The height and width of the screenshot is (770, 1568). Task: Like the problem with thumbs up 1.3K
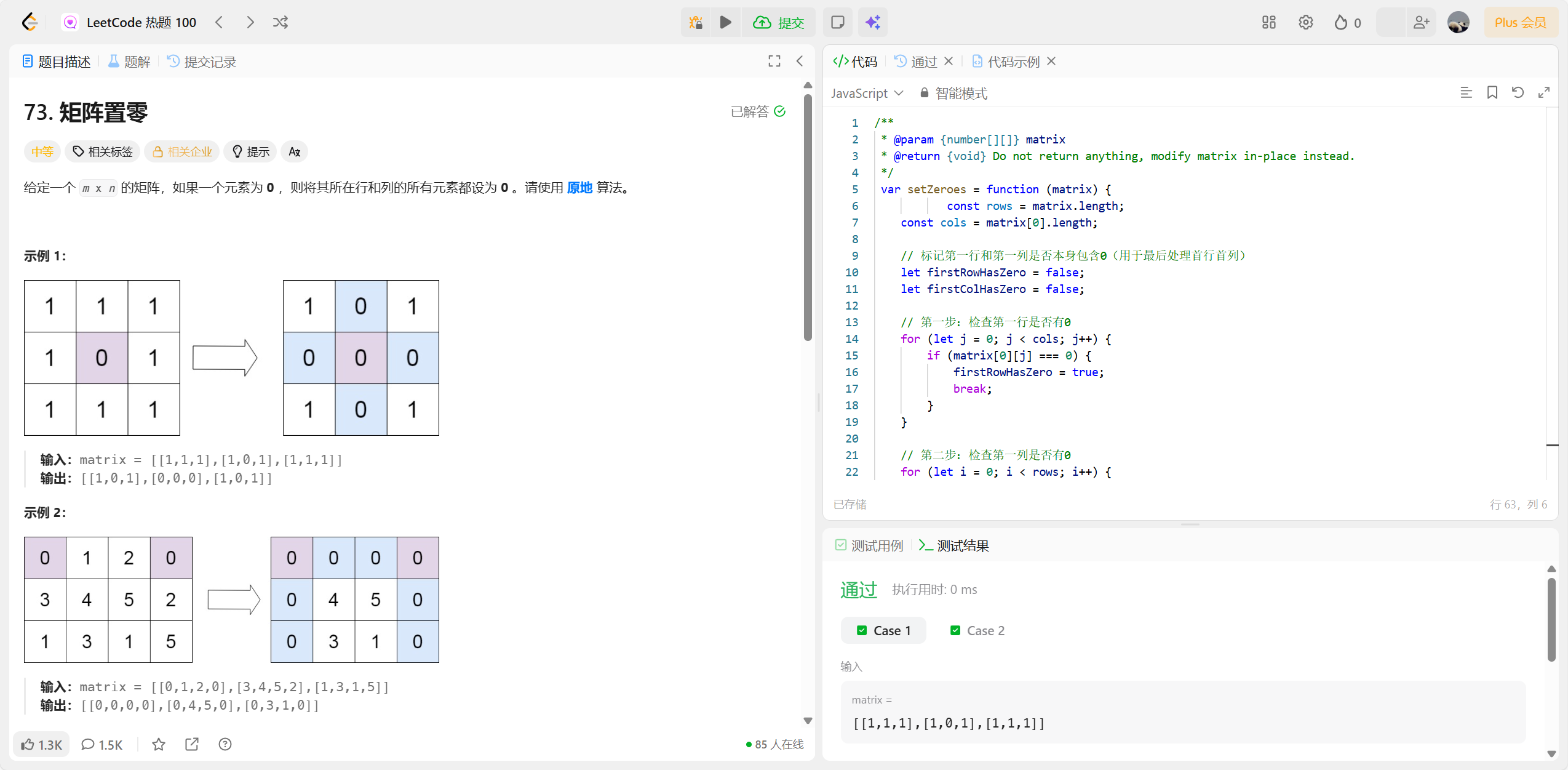tap(41, 744)
